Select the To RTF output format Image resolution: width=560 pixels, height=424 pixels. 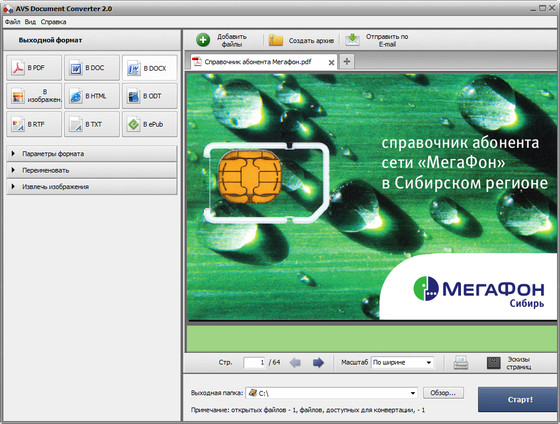(x=34, y=124)
